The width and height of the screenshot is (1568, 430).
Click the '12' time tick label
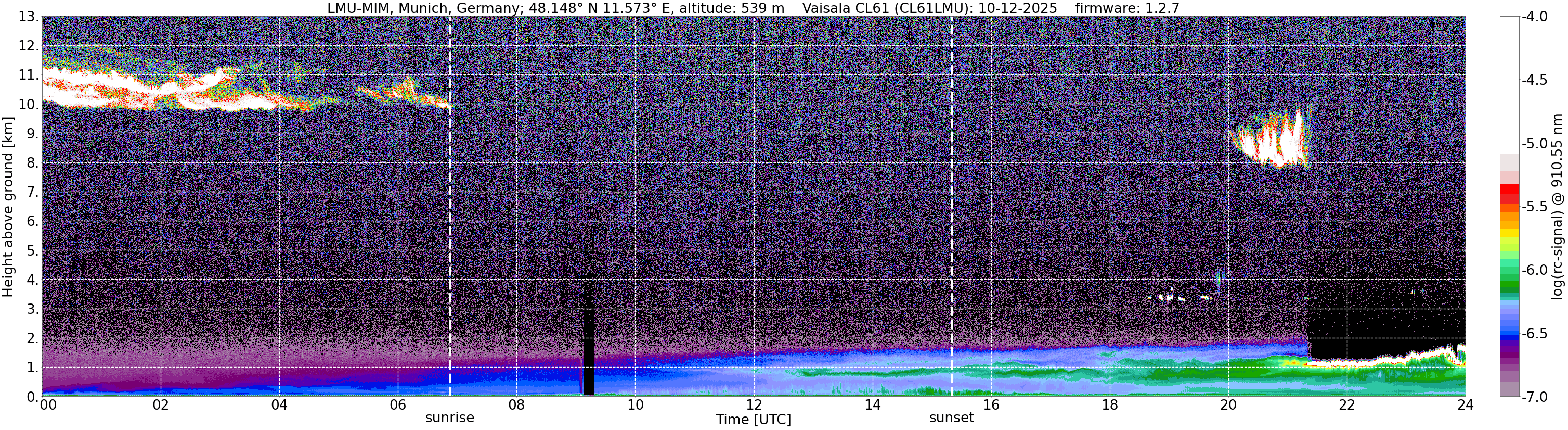coord(754,405)
